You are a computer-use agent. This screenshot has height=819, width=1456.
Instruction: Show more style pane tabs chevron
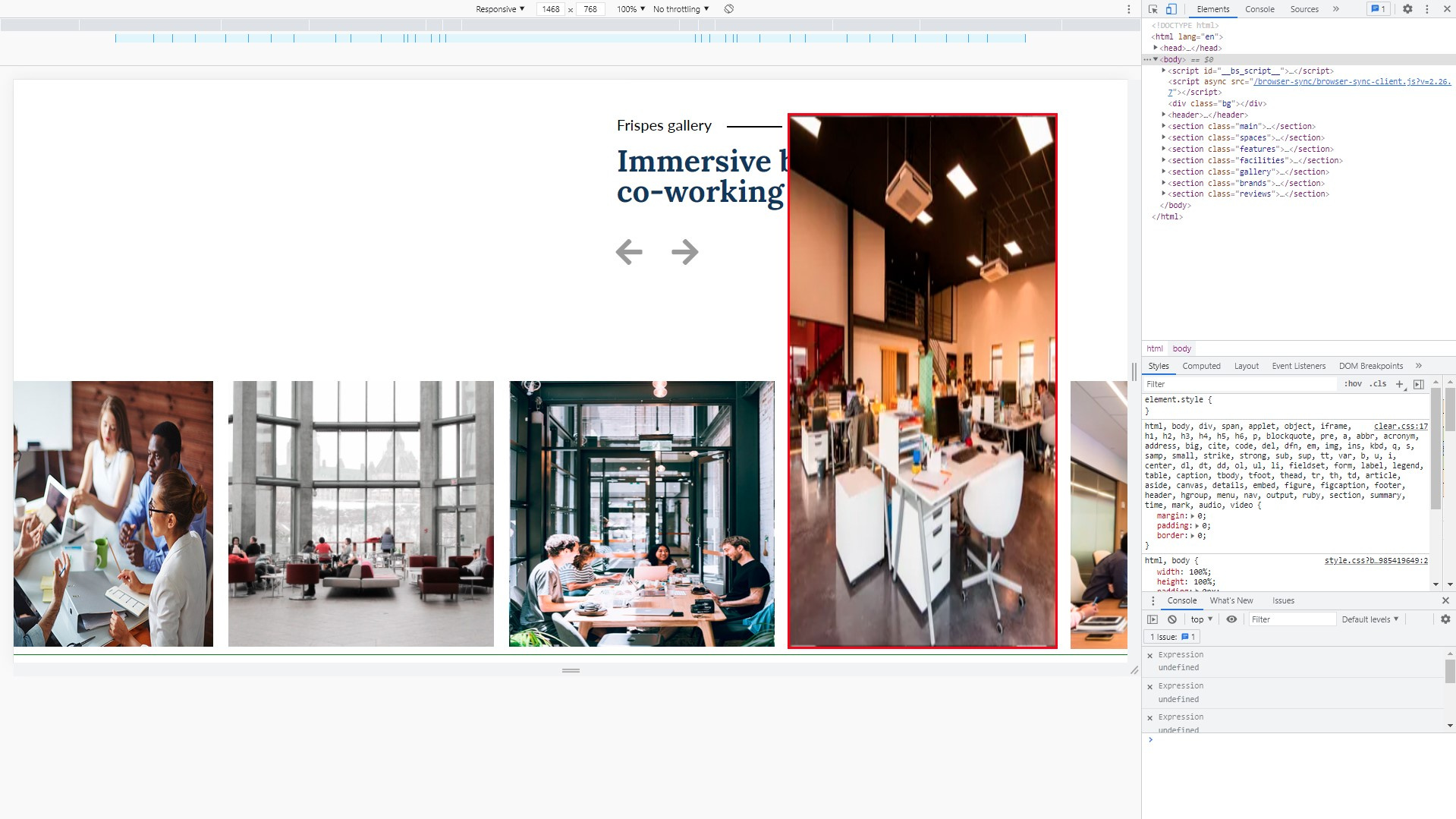(1418, 366)
